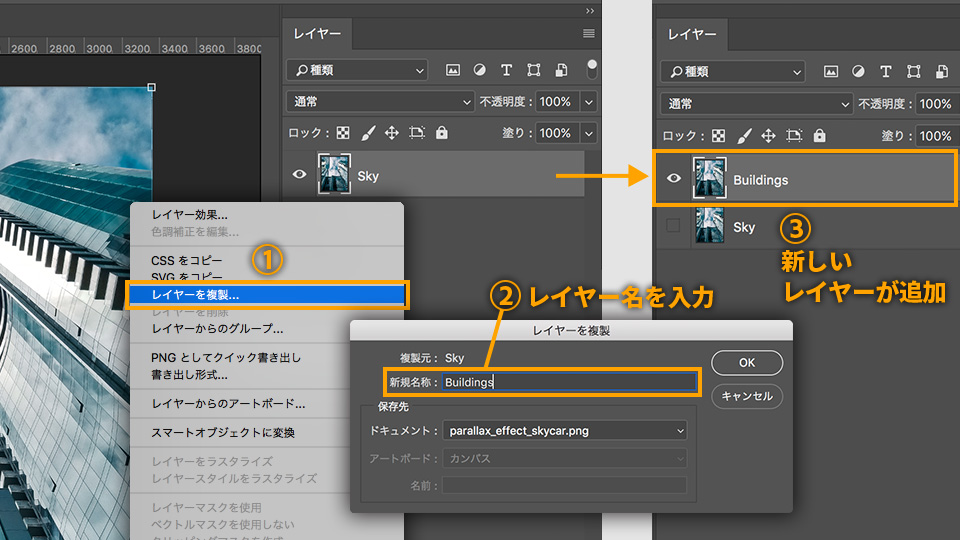Collapse panels with double-arrow icon
Image resolution: width=960 pixels, height=540 pixels.
(590, 11)
